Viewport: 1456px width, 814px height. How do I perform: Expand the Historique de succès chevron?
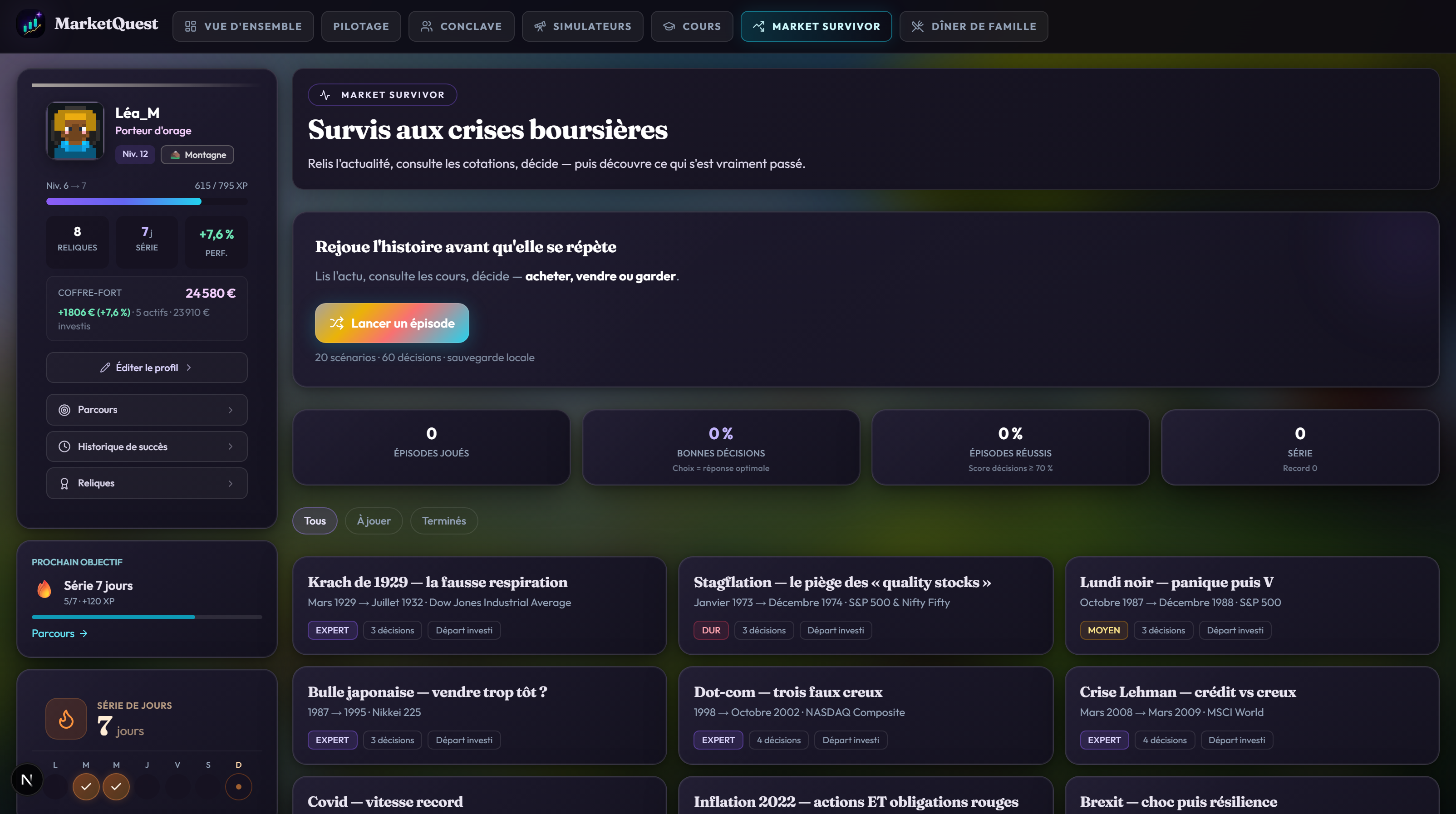(231, 447)
